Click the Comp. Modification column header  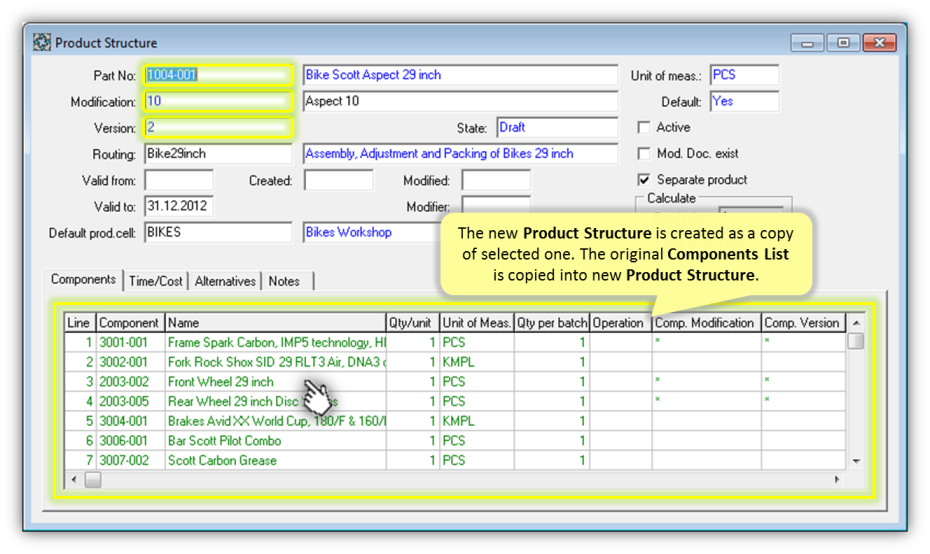[x=706, y=323]
